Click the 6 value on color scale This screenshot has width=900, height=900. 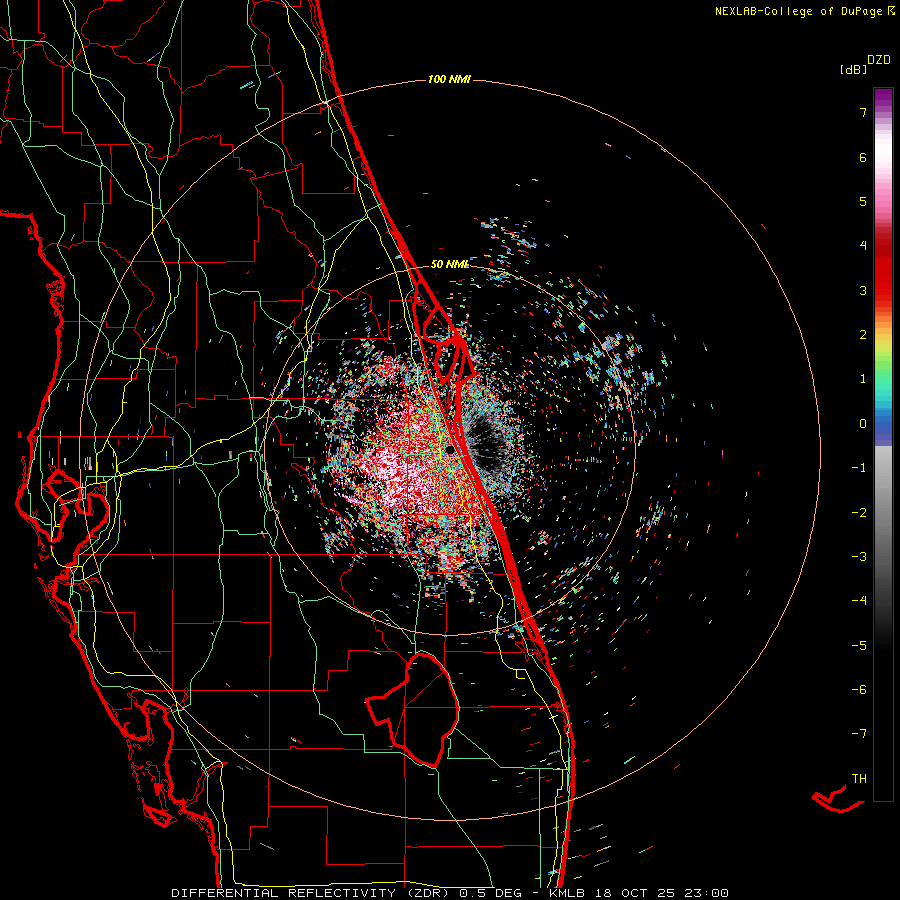(x=863, y=157)
